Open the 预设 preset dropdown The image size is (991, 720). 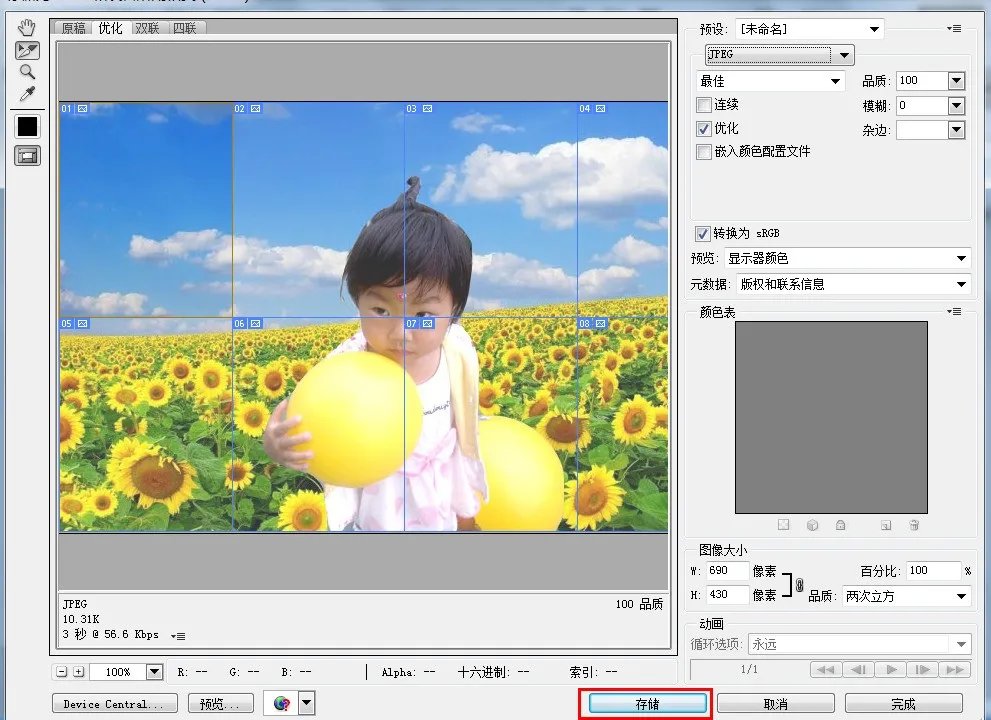(810, 29)
